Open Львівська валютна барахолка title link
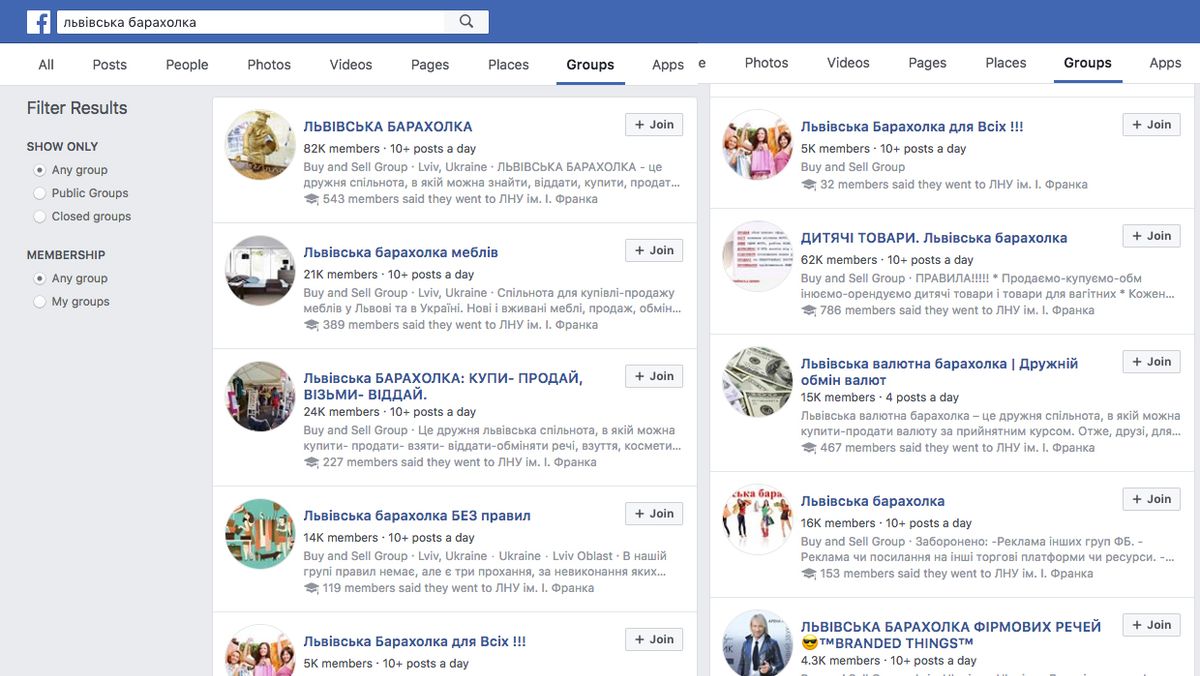Screen dimensions: 1200x676 (x=939, y=372)
